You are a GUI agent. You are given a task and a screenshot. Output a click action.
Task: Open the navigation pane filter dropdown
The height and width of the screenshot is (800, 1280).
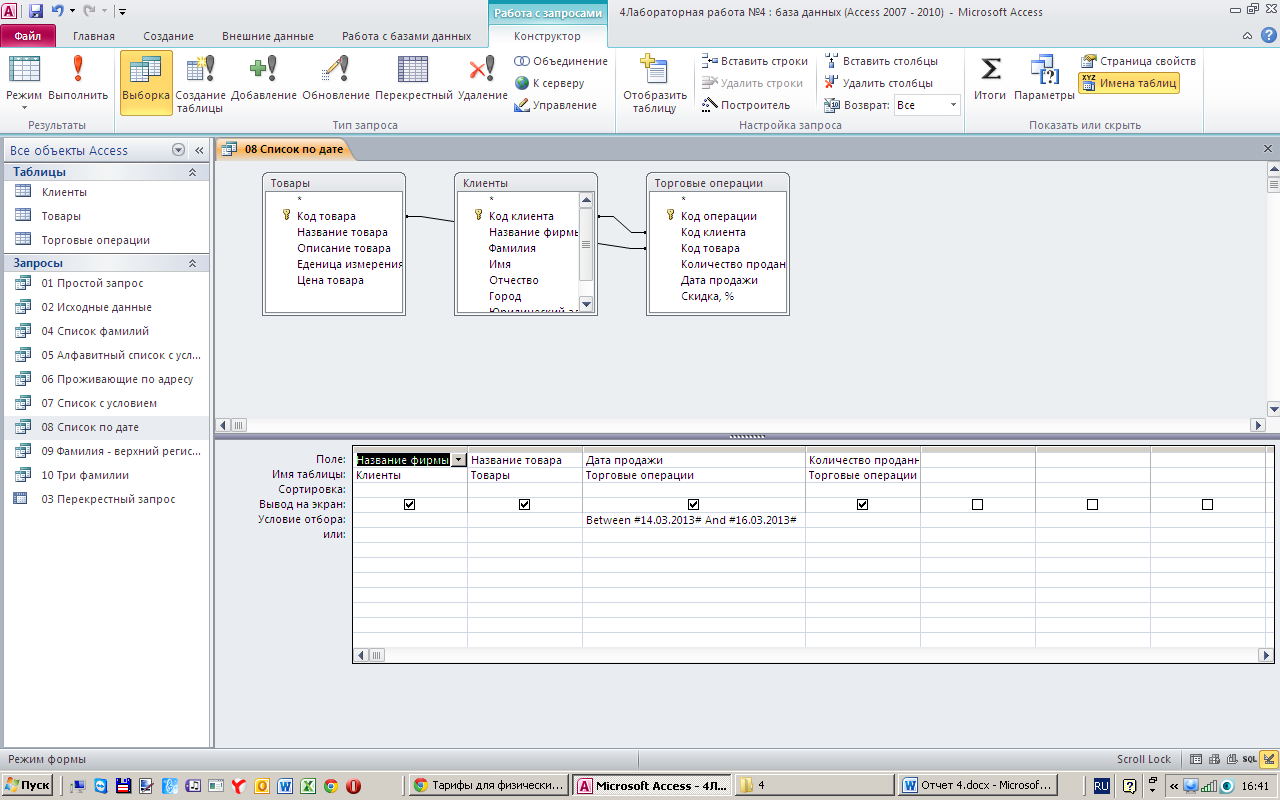179,150
